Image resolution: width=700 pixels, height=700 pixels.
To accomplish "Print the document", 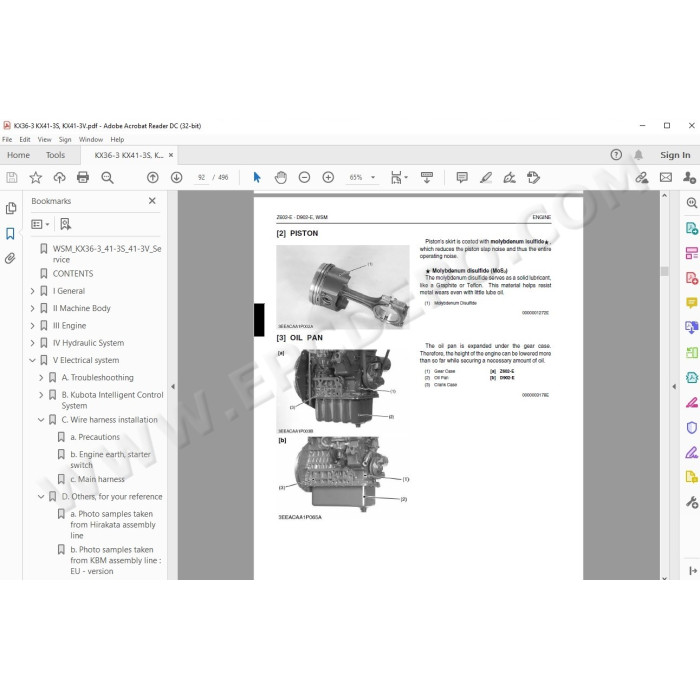I will 83,178.
